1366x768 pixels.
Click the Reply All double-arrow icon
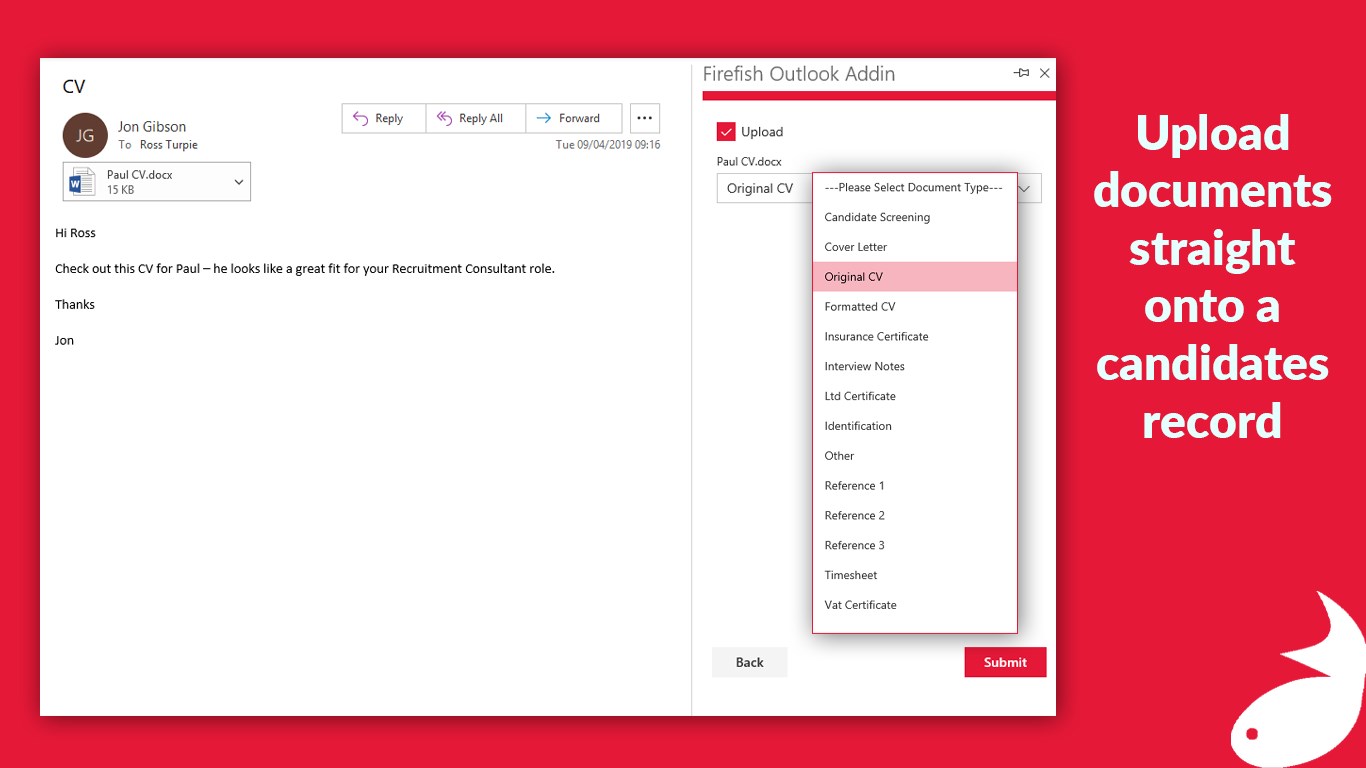[445, 118]
